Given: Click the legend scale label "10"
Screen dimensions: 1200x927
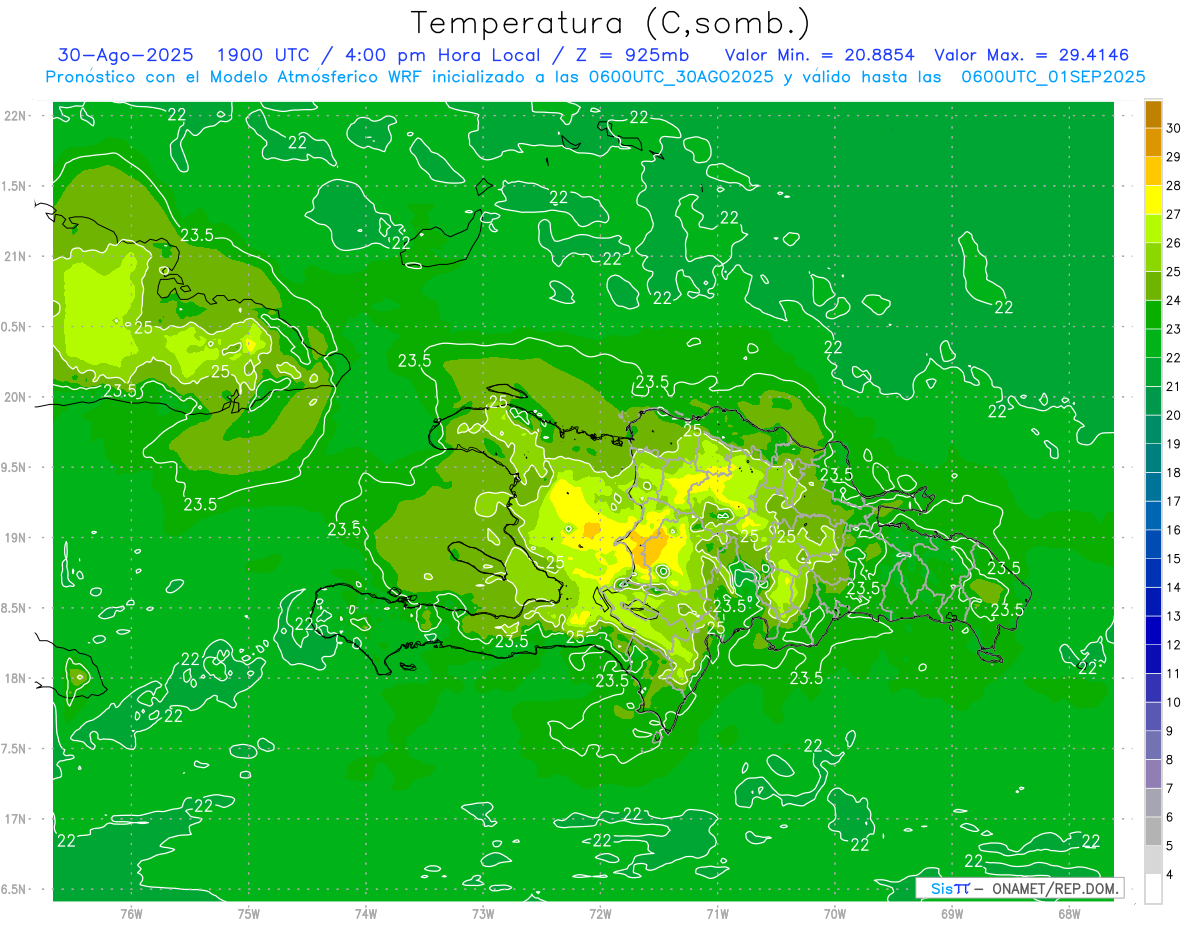Looking at the screenshot, I should coord(1174,703).
